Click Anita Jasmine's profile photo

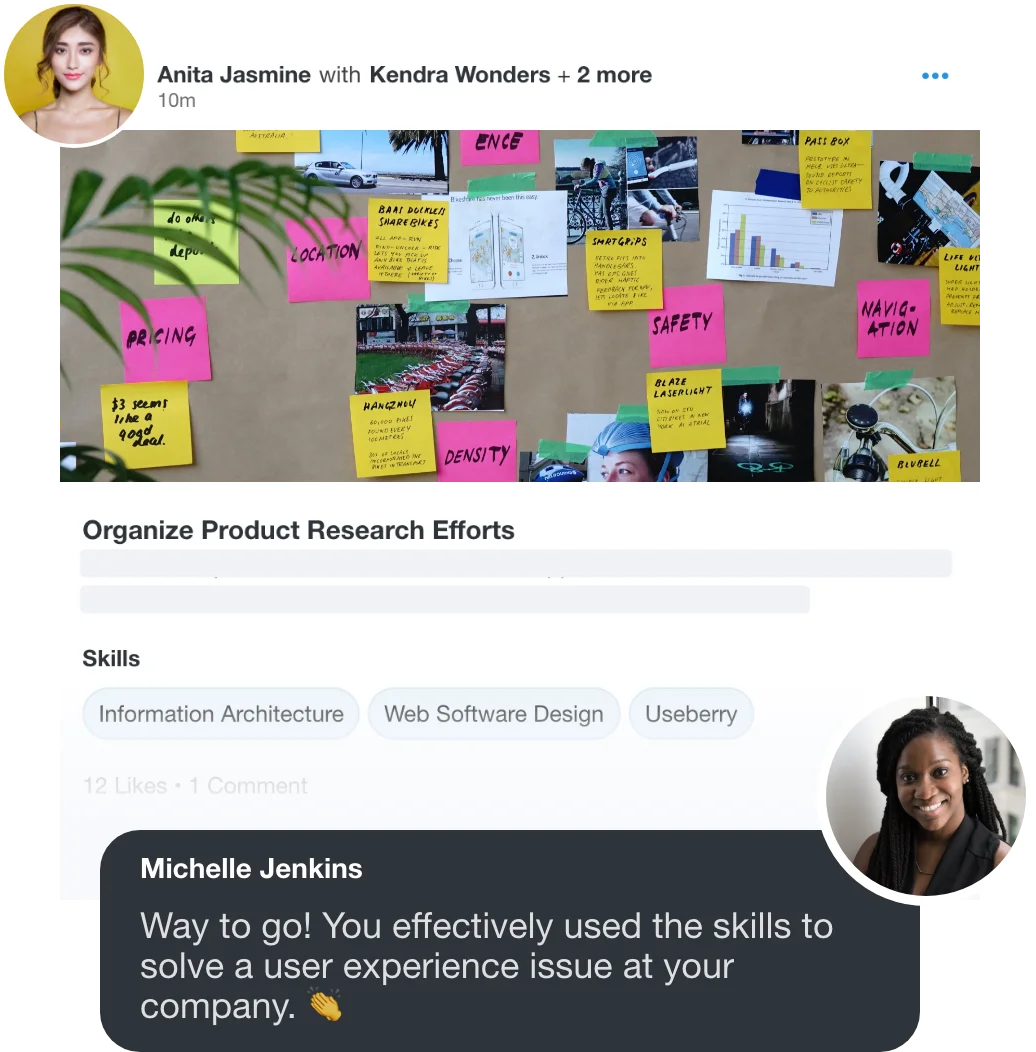coord(74,74)
